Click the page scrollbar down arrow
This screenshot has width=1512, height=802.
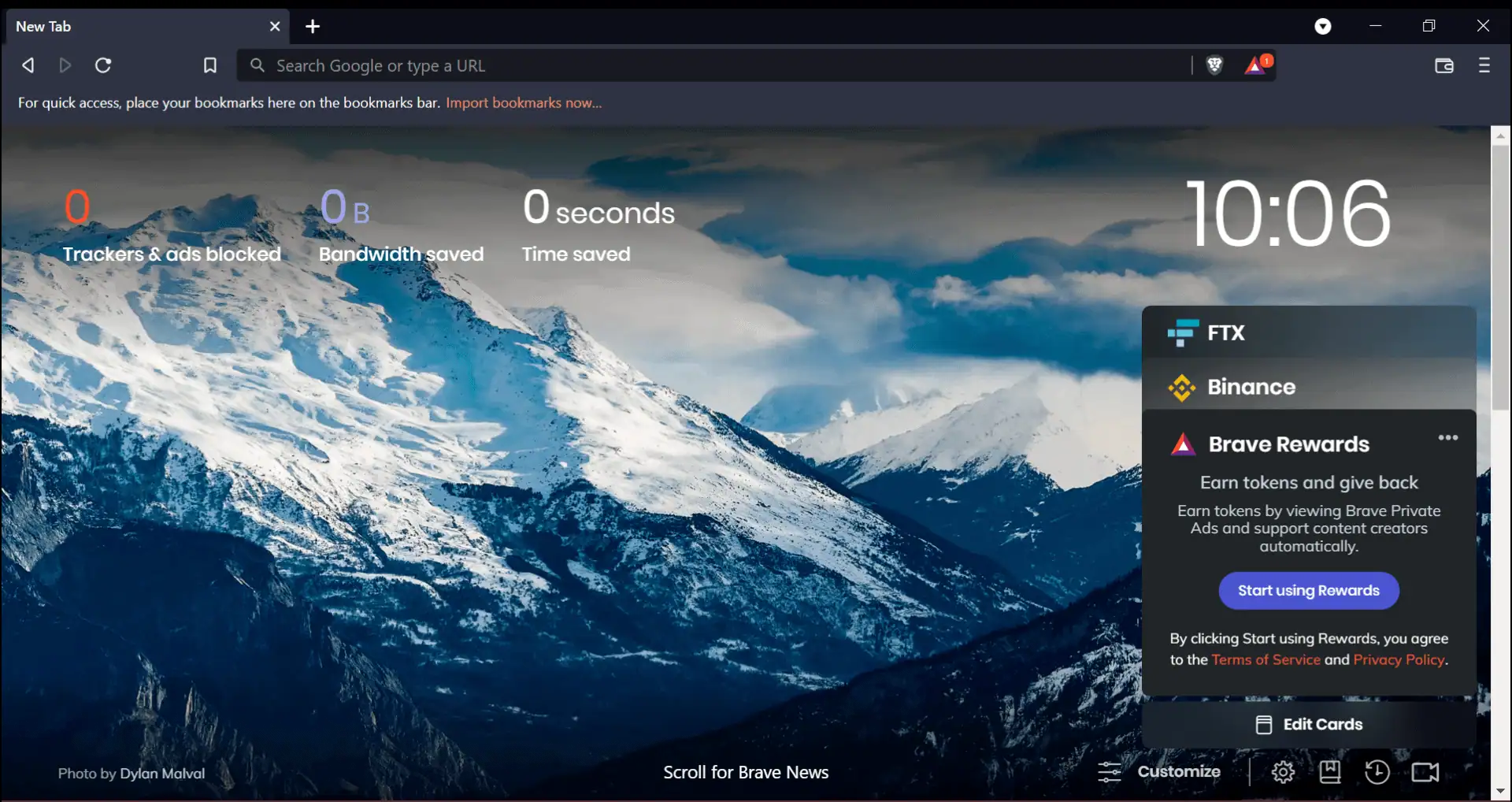pos(1500,791)
